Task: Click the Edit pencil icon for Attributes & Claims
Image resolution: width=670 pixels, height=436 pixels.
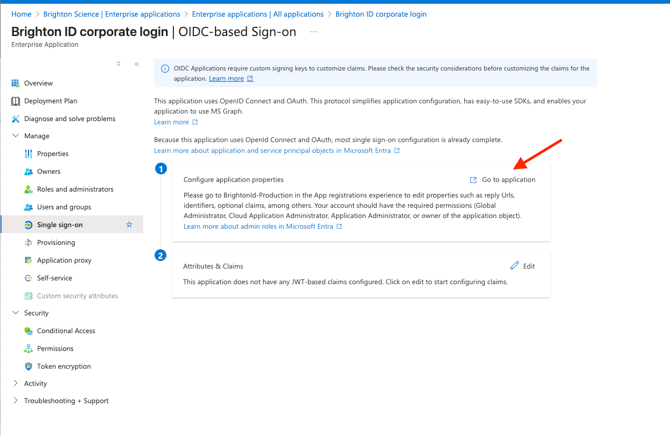Action: 515,266
